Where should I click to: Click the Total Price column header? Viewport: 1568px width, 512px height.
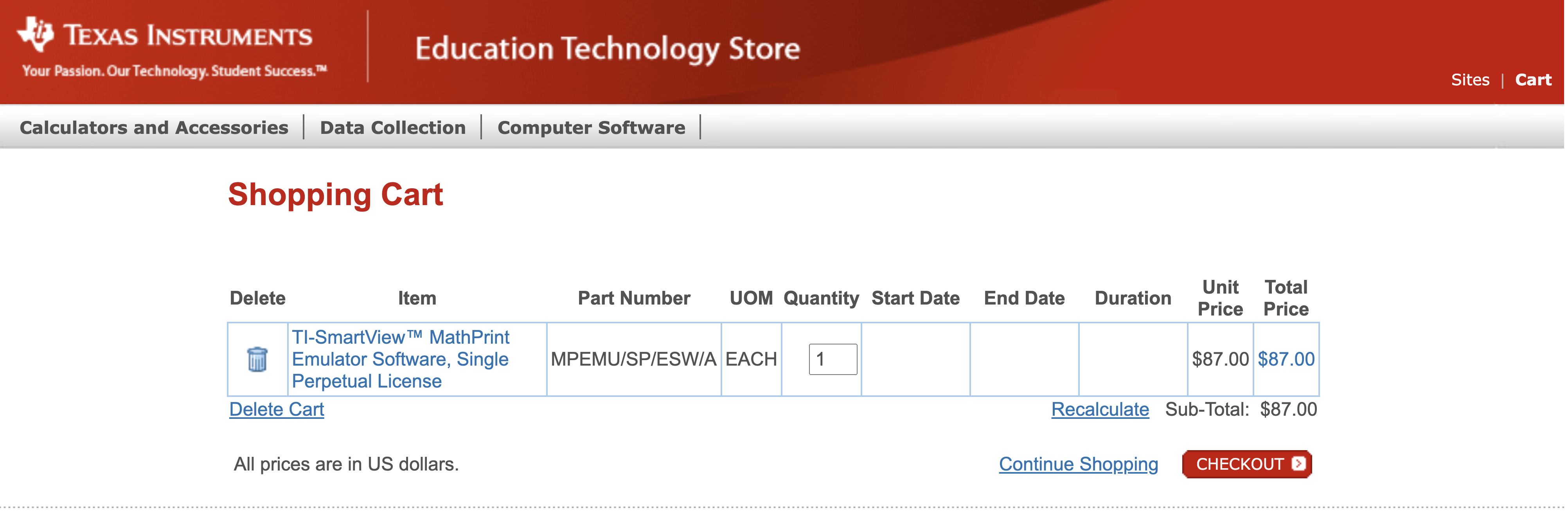click(1286, 298)
